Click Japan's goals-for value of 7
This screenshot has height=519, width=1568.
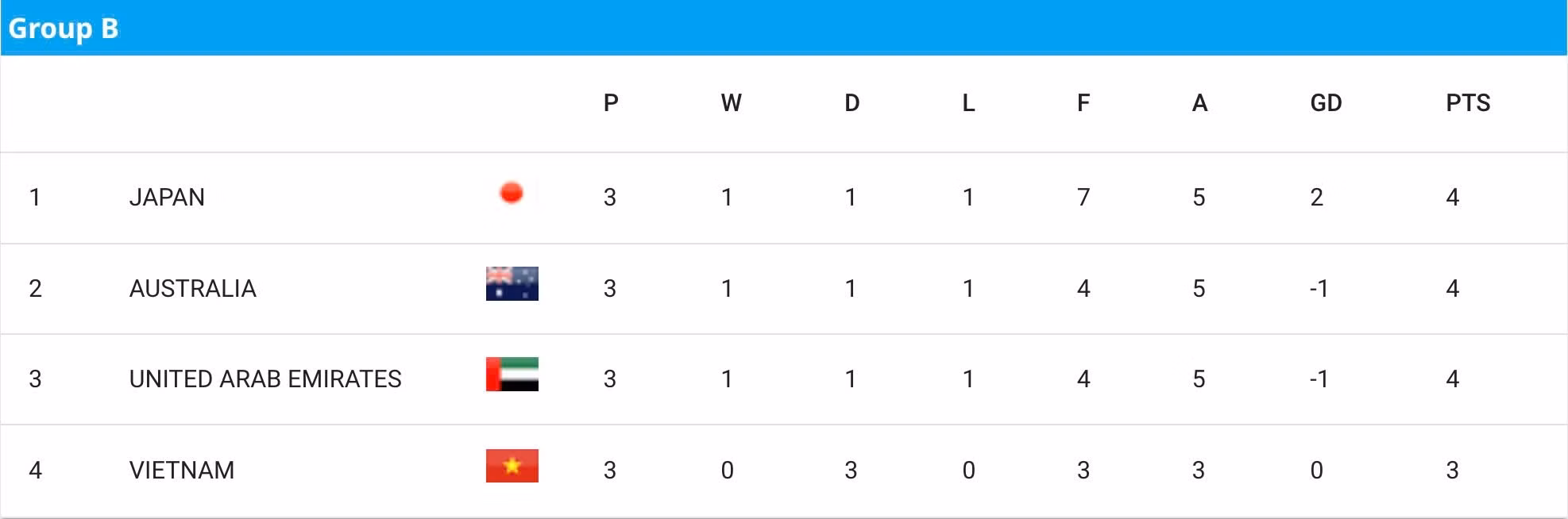point(1083,197)
